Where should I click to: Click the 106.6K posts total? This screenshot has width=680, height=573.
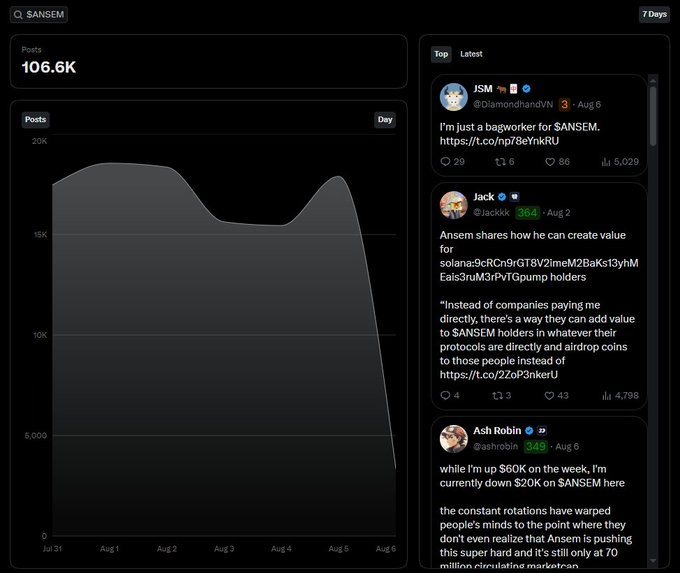pyautogui.click(x=49, y=67)
